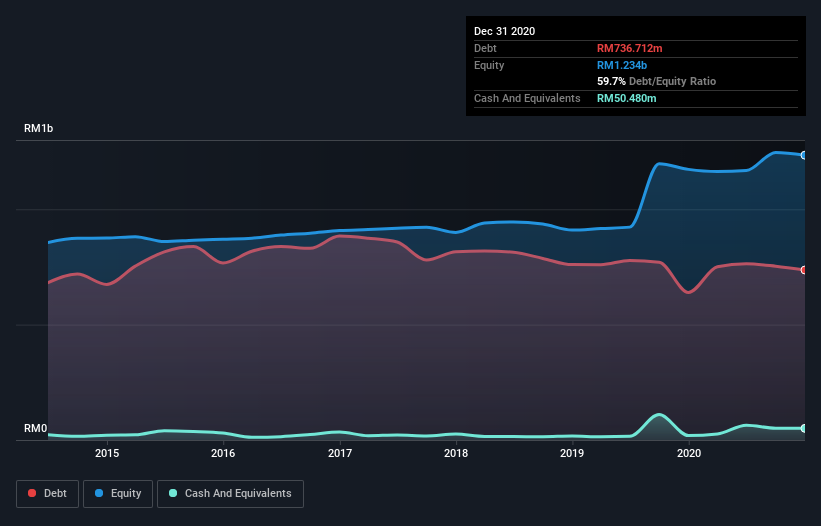
Task: Click the Dec 31 2020 tooltip date
Action: [x=504, y=31]
